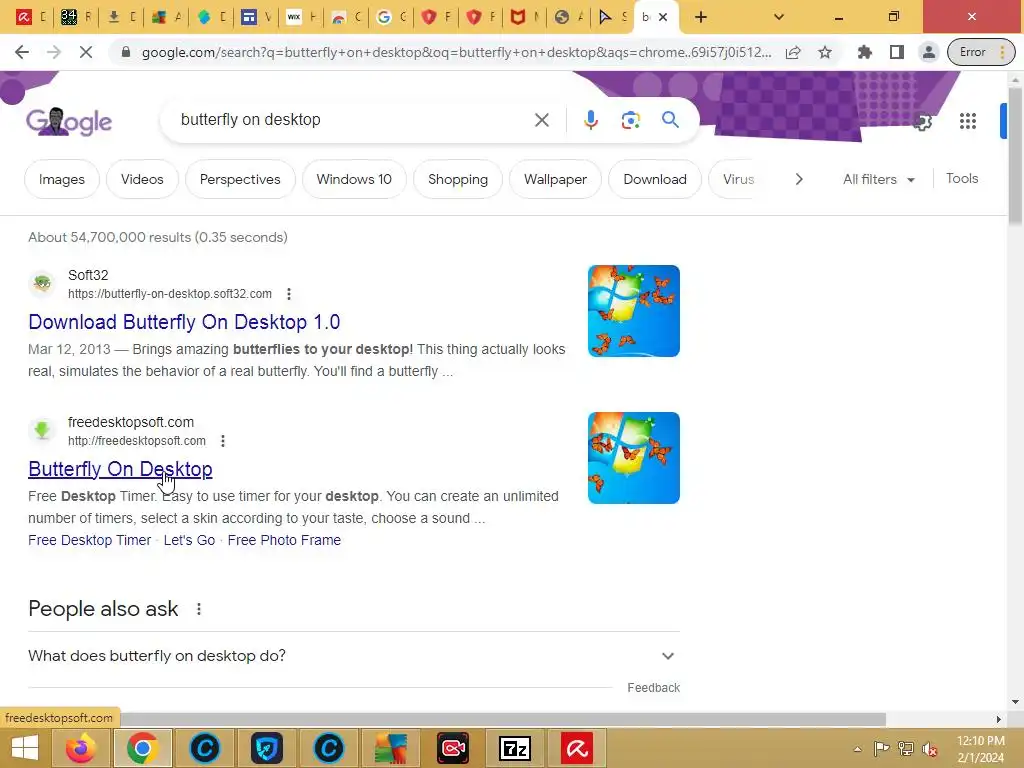Open the Butterfly On Desktop freedesktopsoft link
The height and width of the screenshot is (768, 1024).
(x=120, y=469)
